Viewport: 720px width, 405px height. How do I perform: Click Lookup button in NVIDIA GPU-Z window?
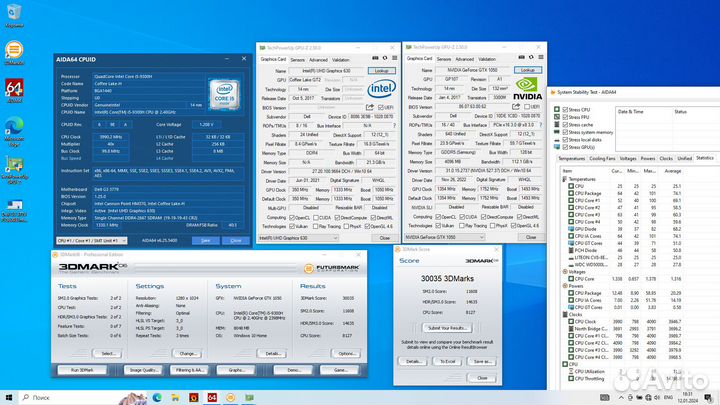(528, 70)
